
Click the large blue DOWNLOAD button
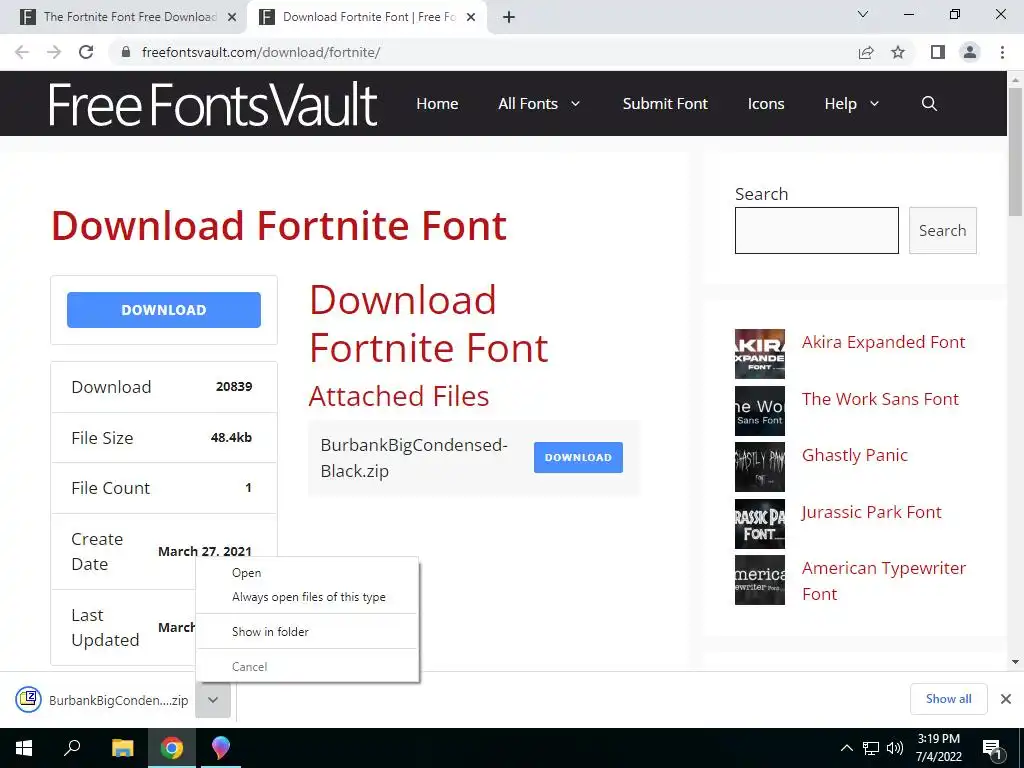click(x=164, y=310)
